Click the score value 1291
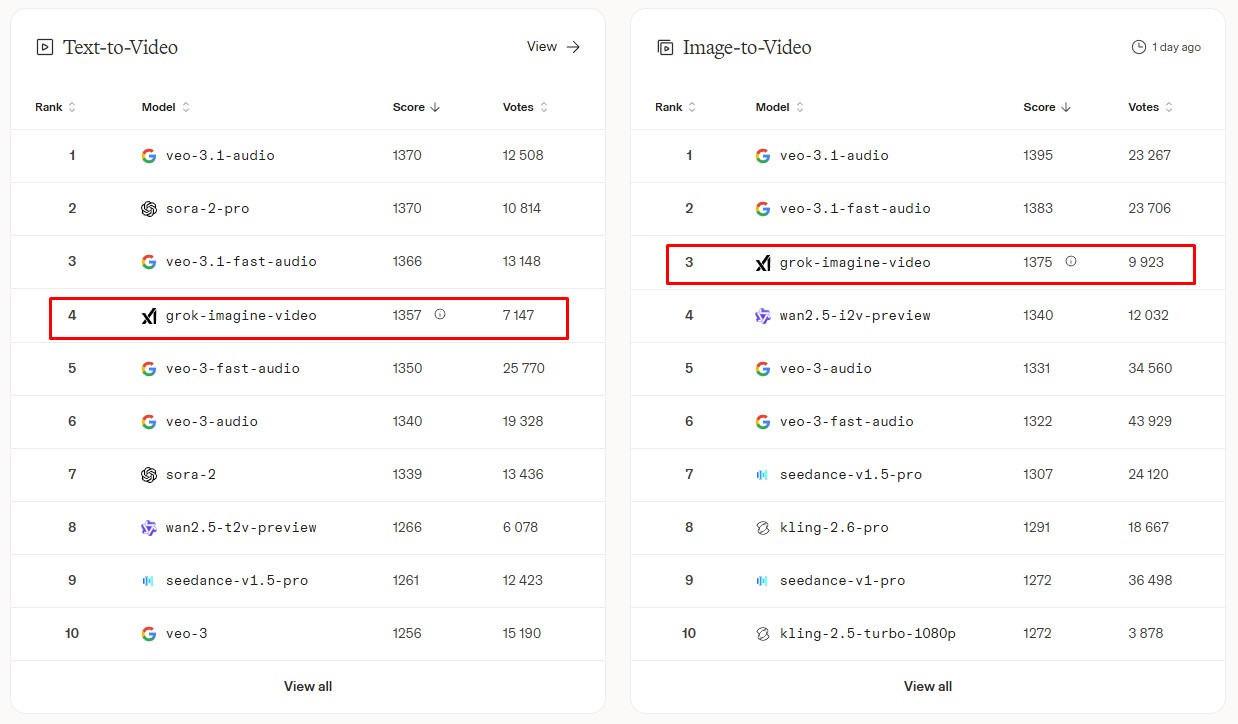 pos(1037,528)
